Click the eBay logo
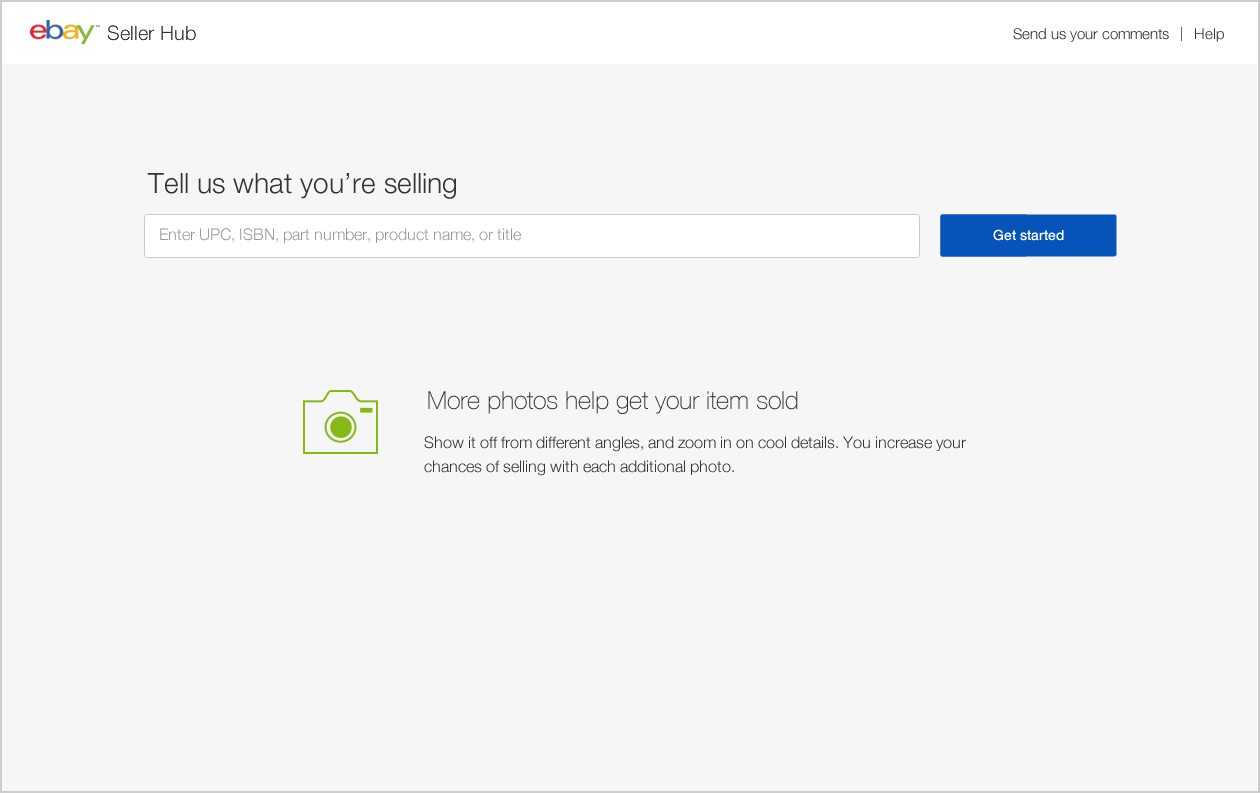1260x793 pixels. point(64,33)
